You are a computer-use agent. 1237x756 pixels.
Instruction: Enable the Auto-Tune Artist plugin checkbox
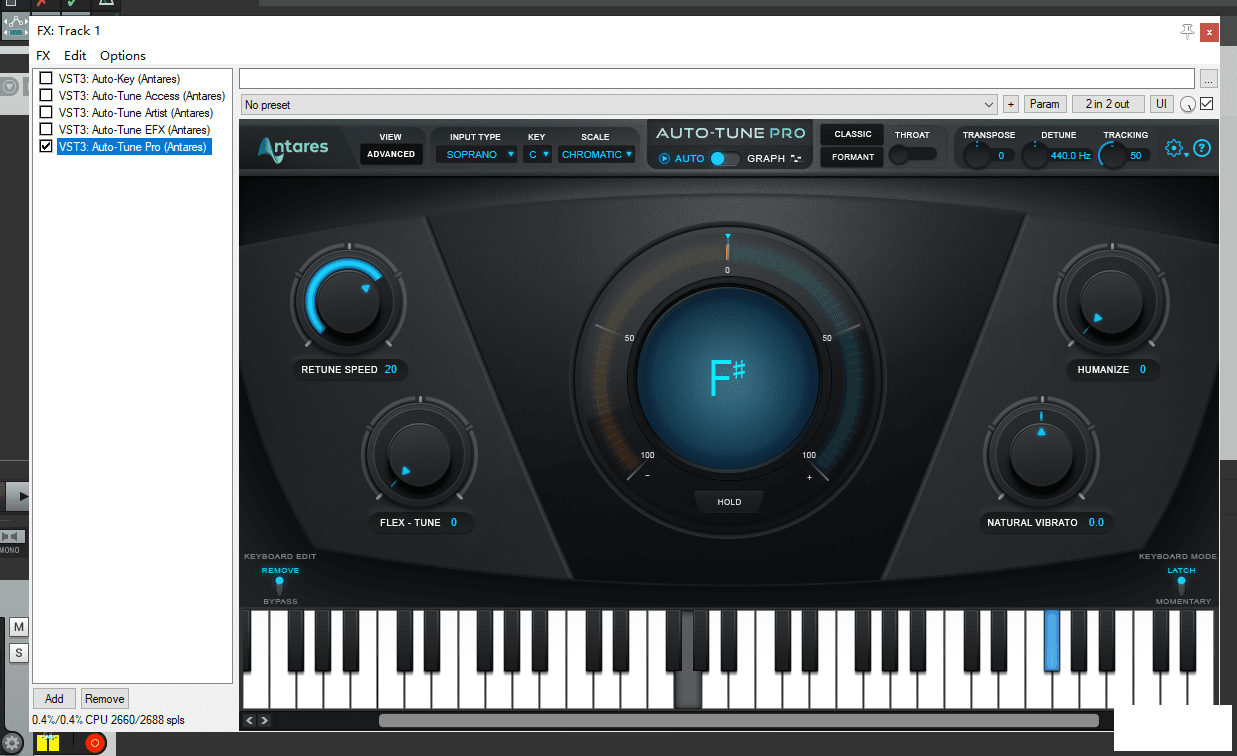tap(46, 113)
